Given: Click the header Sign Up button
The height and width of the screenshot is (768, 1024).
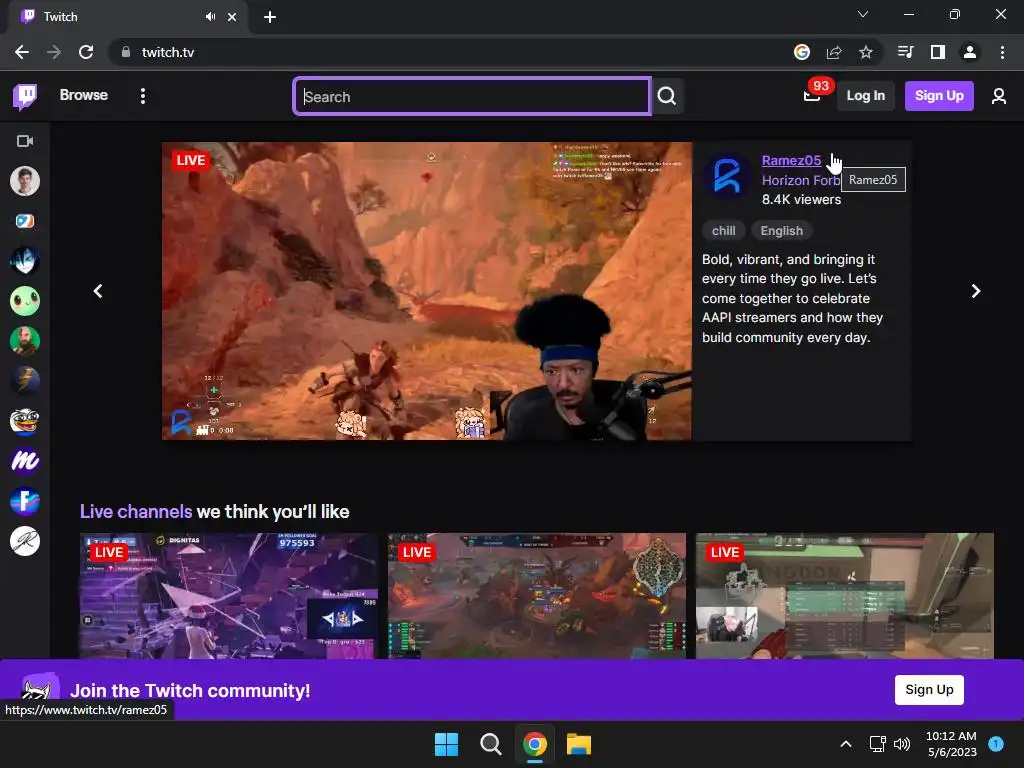Looking at the screenshot, I should tap(939, 96).
